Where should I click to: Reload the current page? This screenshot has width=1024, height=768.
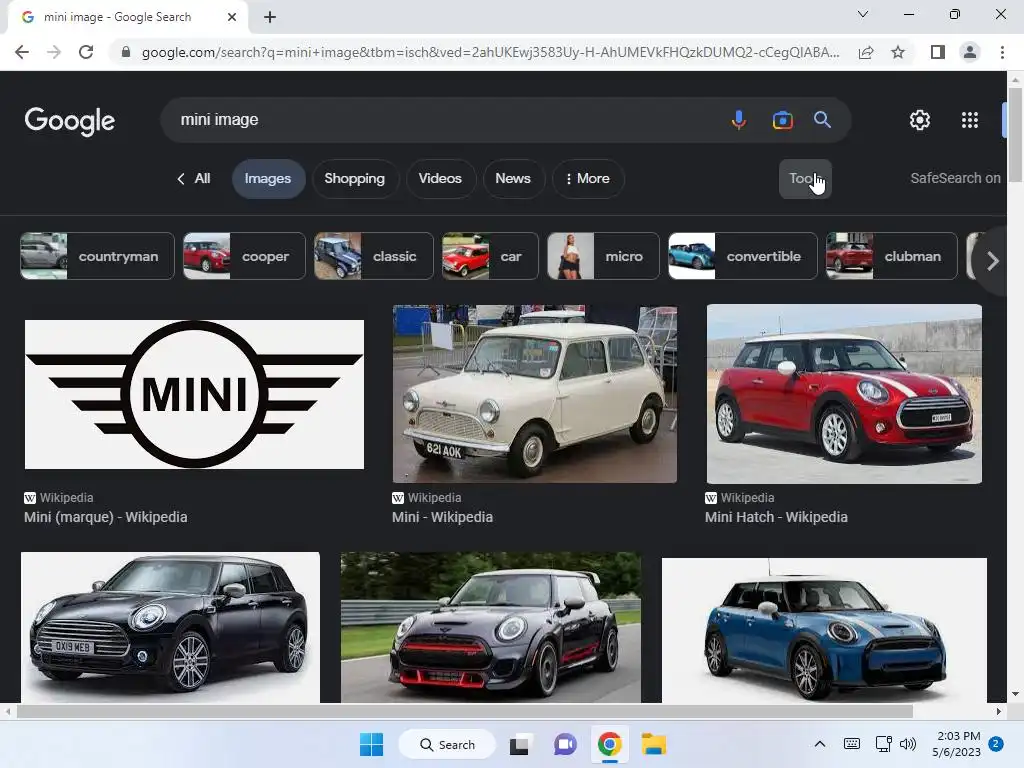pyautogui.click(x=86, y=52)
